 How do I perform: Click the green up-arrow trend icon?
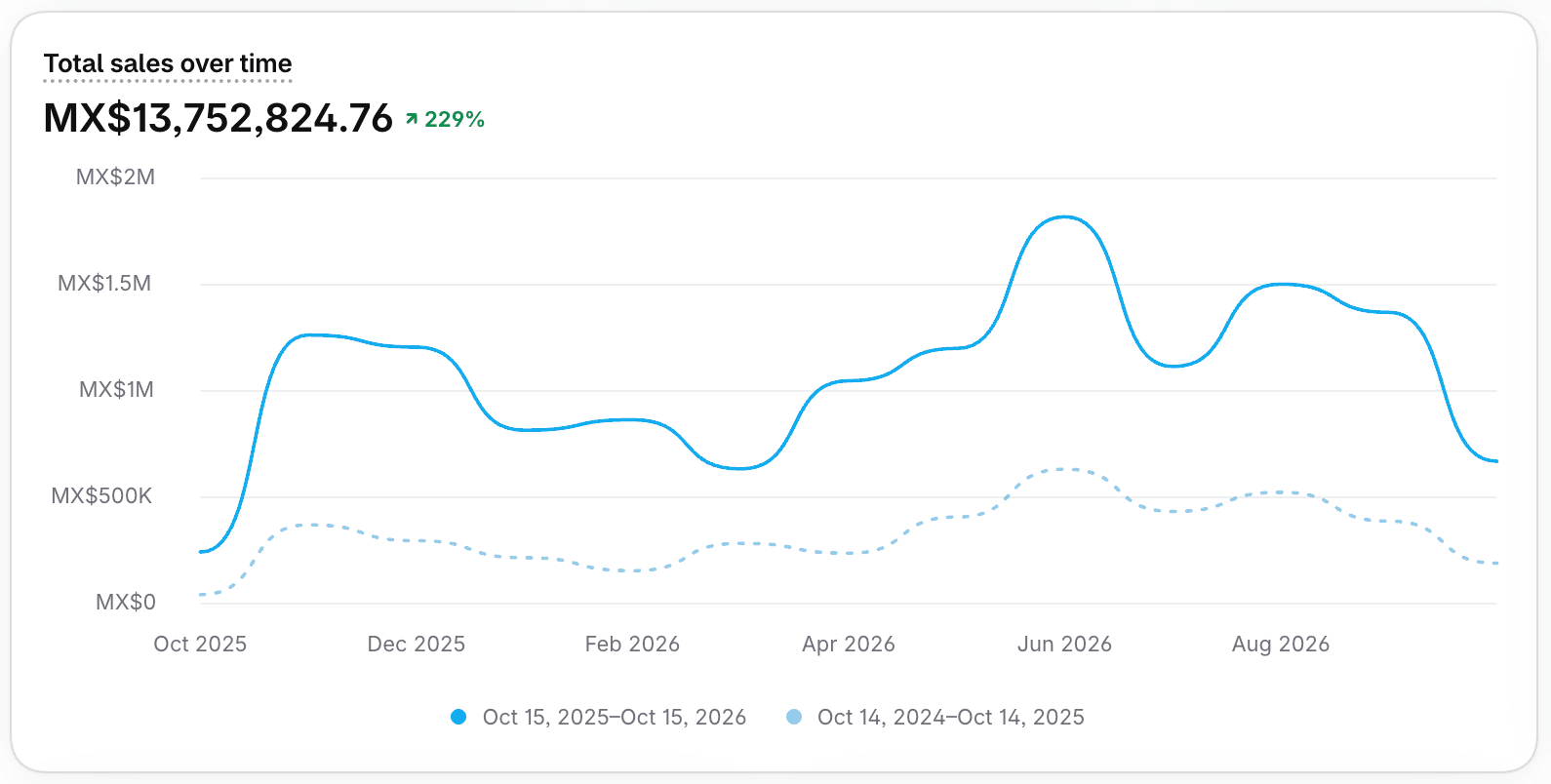pos(412,119)
